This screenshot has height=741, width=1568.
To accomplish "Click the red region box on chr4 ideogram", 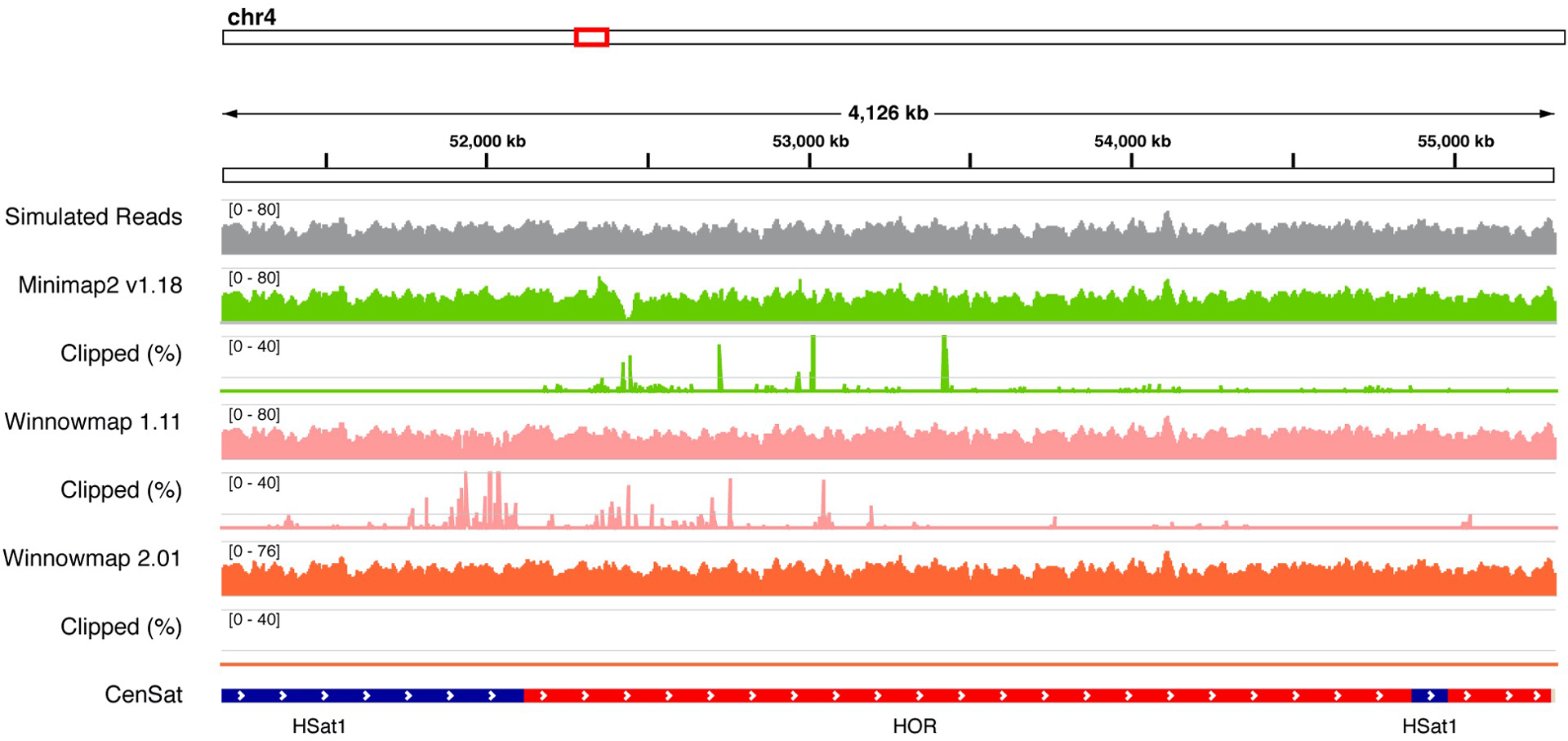I will click(591, 37).
